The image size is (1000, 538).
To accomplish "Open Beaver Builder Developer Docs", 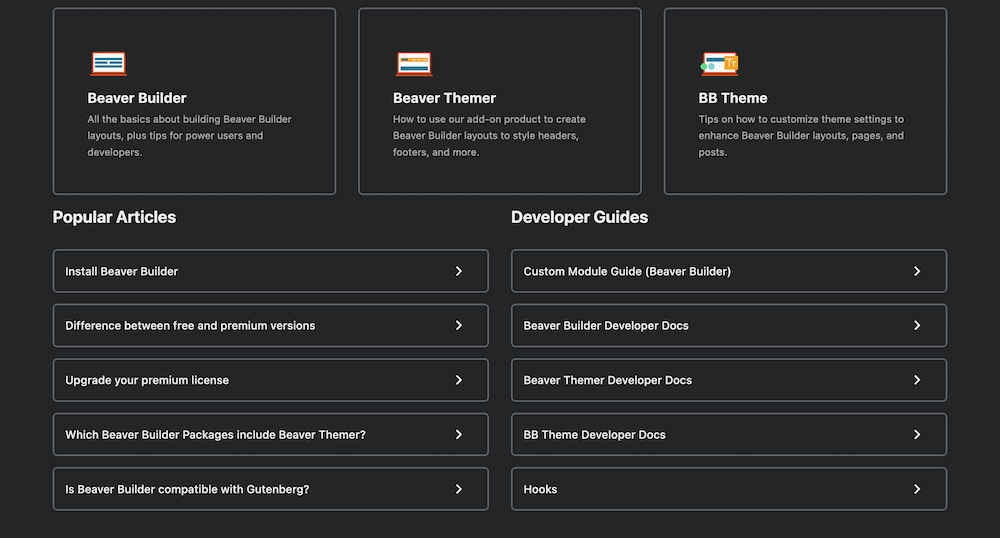I will [x=729, y=326].
